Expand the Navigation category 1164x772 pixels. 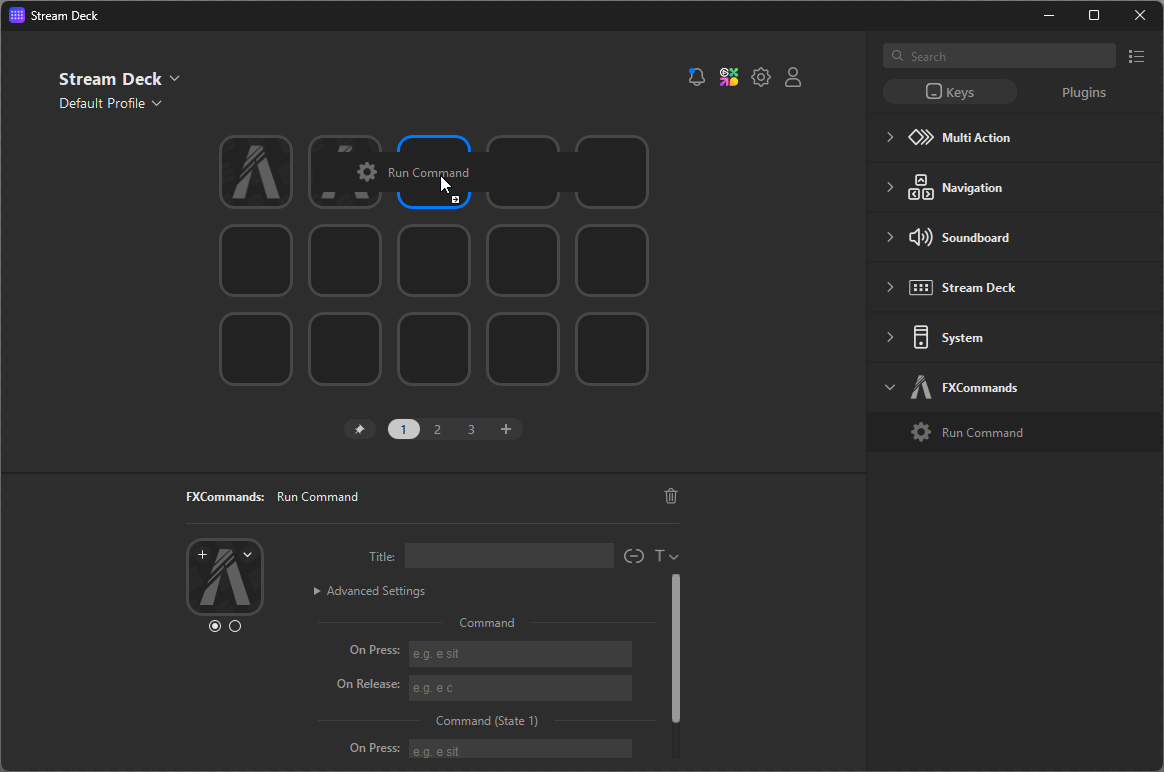[x=889, y=187]
